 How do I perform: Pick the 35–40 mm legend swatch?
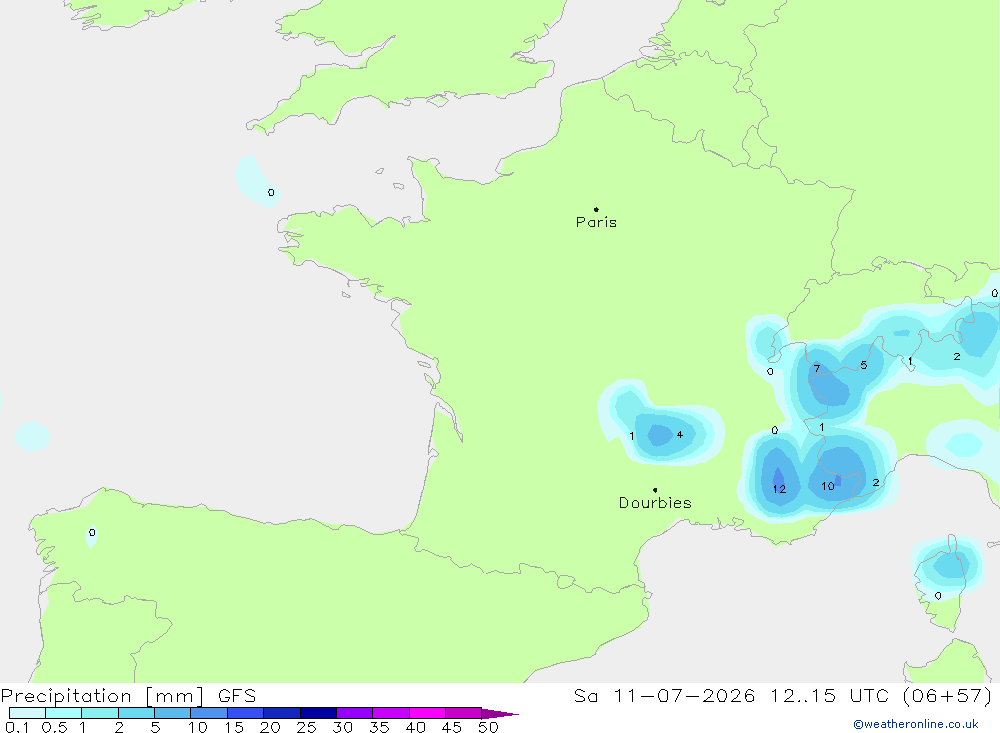pos(391,713)
